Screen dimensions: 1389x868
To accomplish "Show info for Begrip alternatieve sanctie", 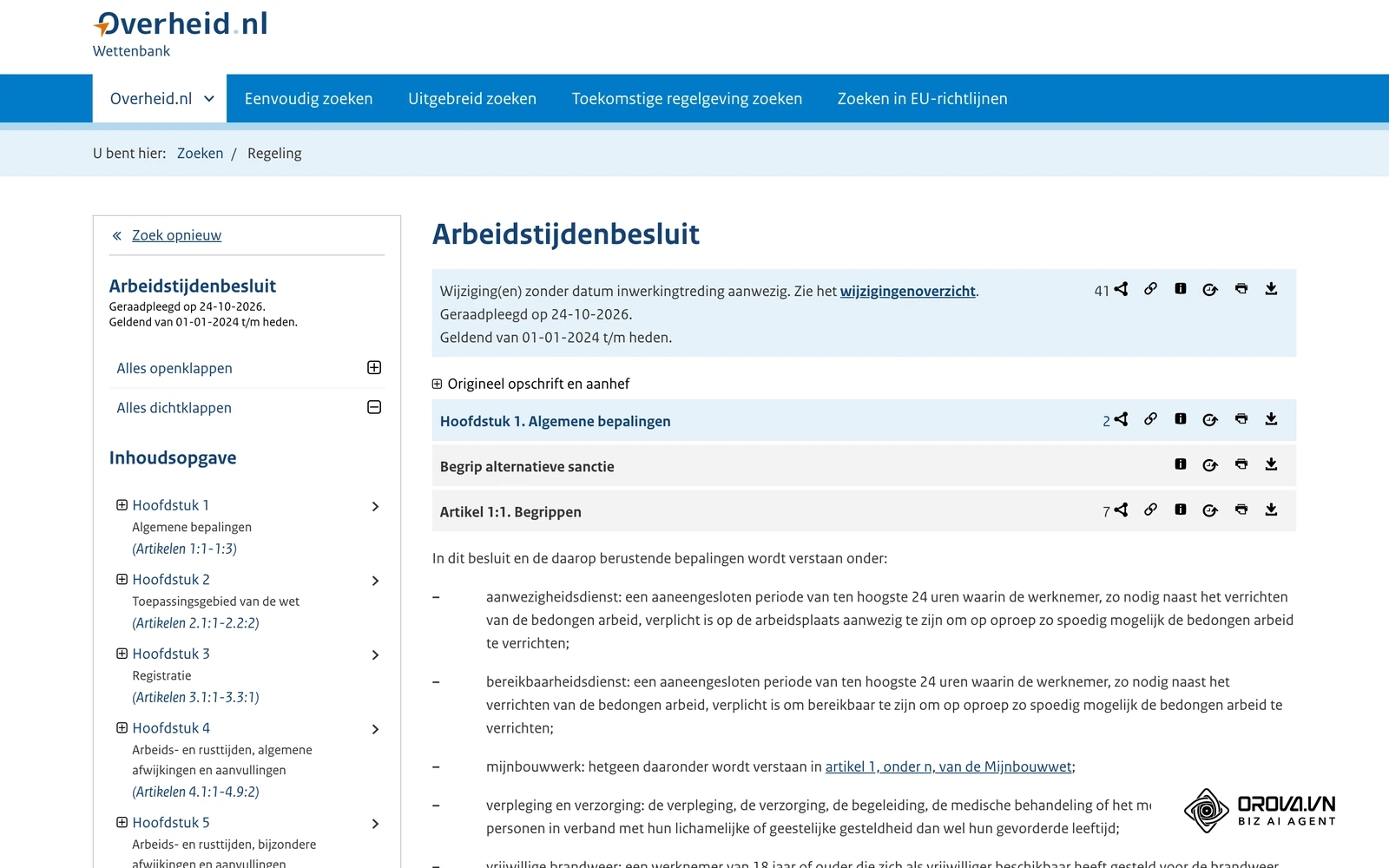I will (1181, 464).
